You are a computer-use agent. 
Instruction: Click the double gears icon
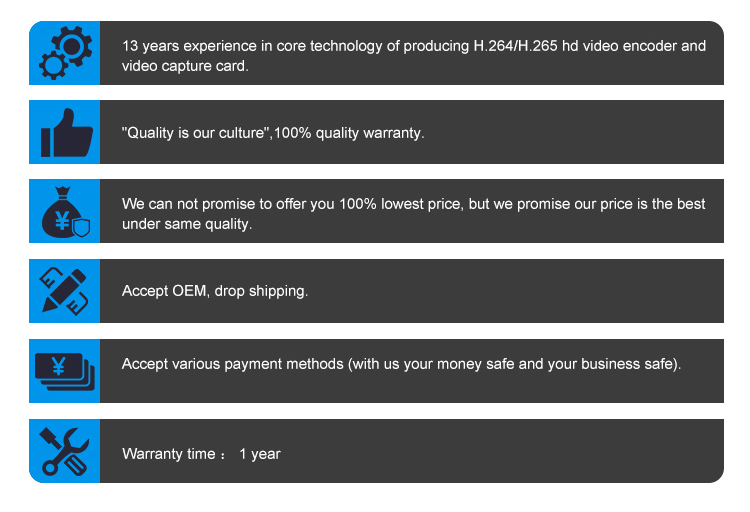tap(64, 53)
